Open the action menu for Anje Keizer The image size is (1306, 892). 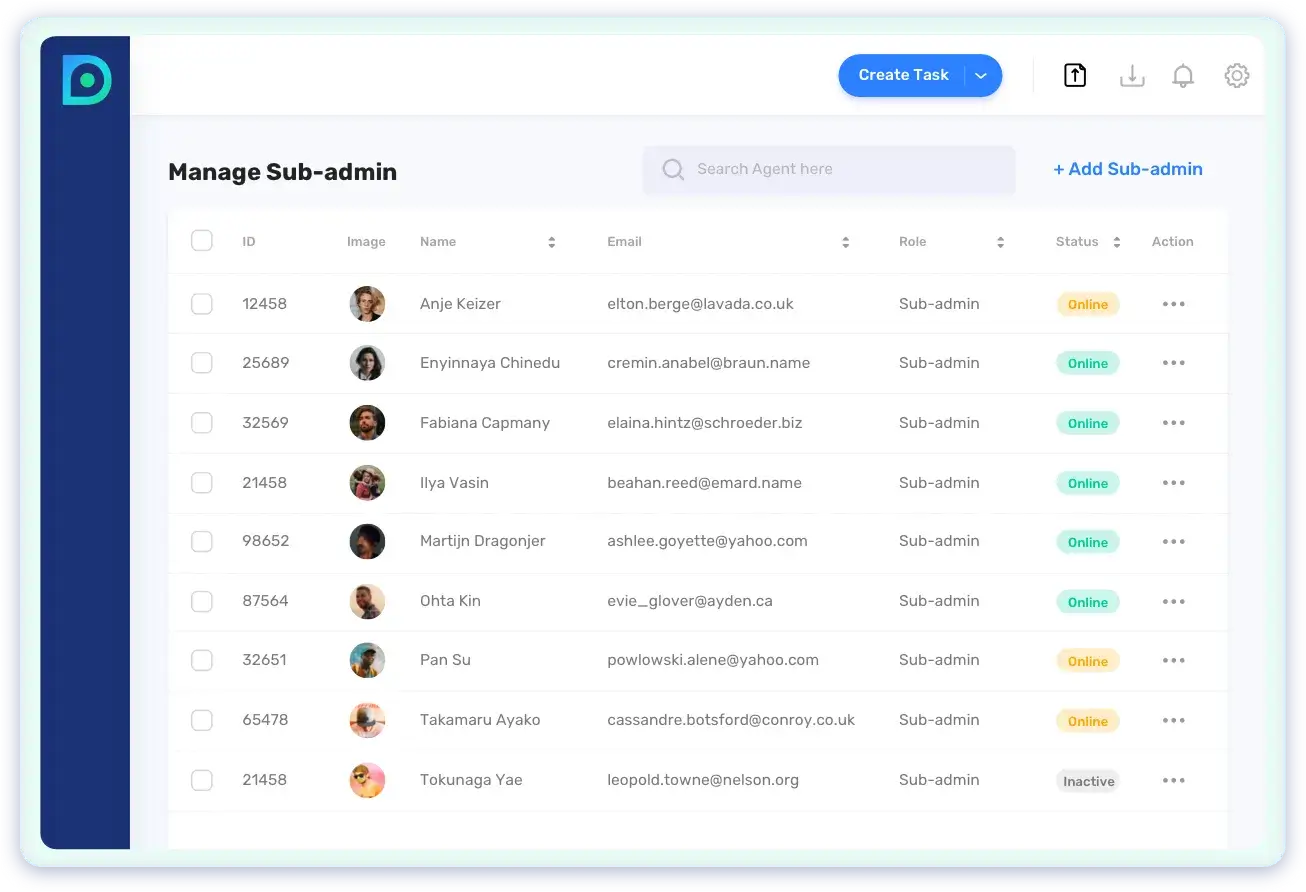tap(1173, 304)
